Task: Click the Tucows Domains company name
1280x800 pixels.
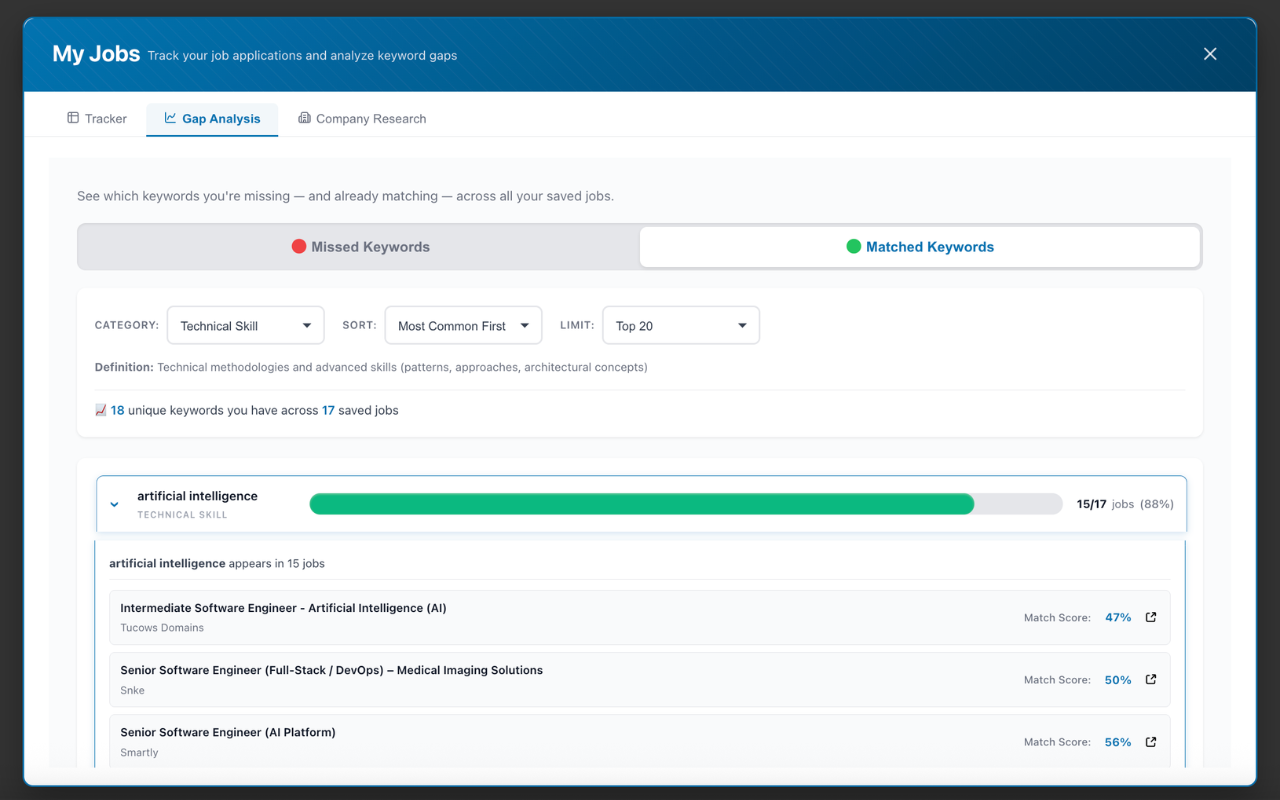Action: pos(162,628)
